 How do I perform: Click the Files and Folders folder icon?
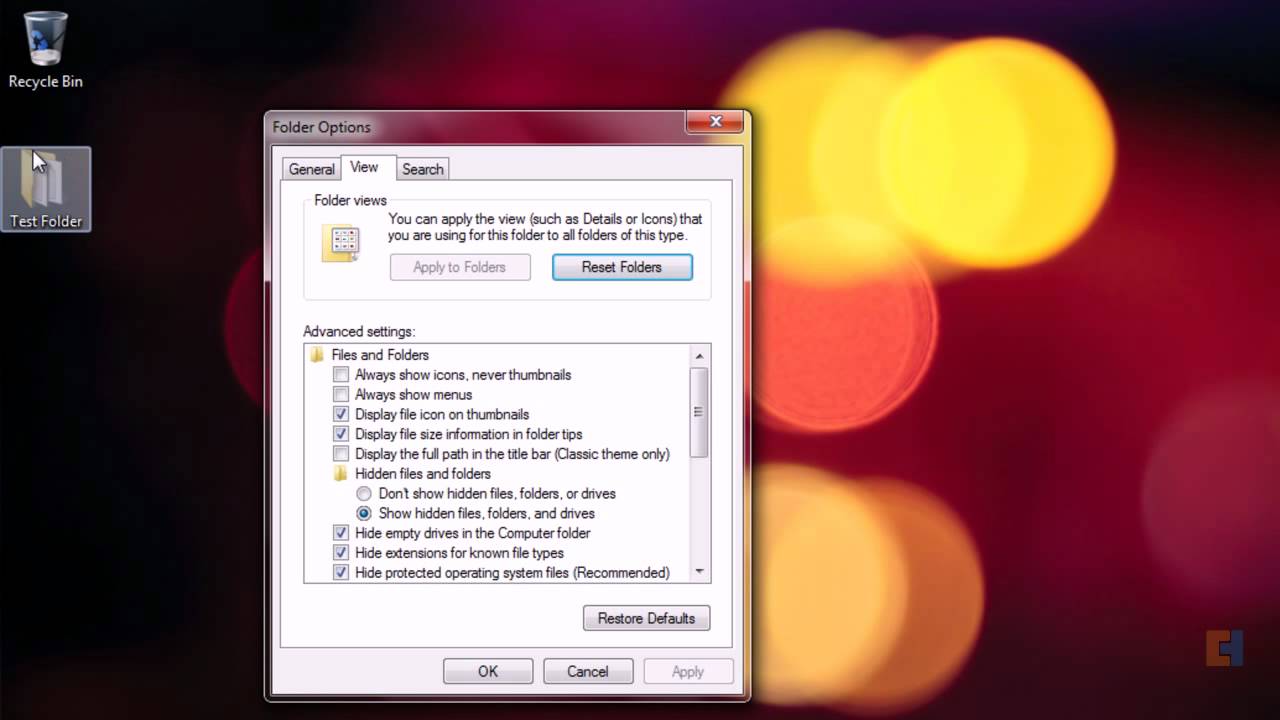click(x=317, y=355)
